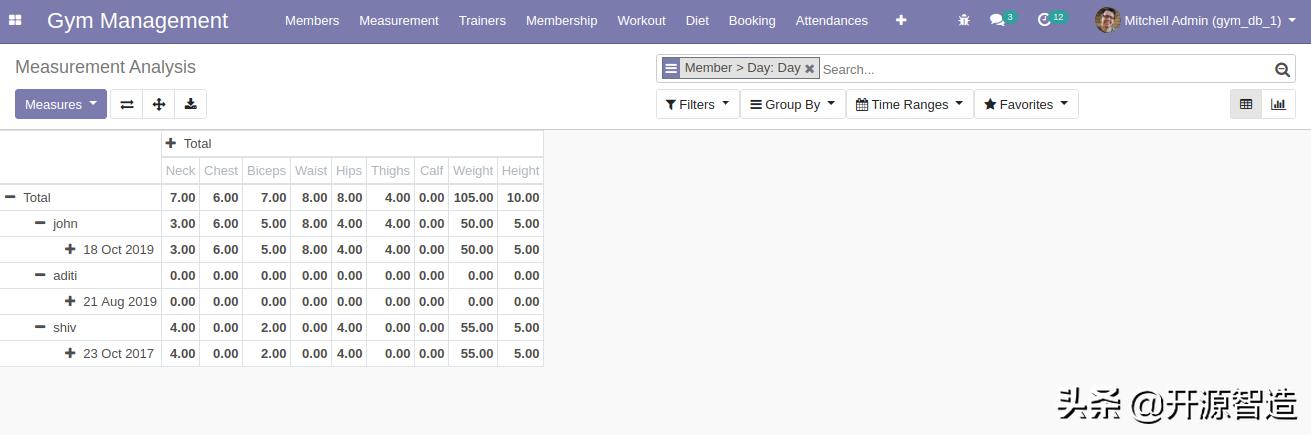The width and height of the screenshot is (1311, 435).
Task: Remove the Member > Day: Day facet
Action: tap(810, 69)
